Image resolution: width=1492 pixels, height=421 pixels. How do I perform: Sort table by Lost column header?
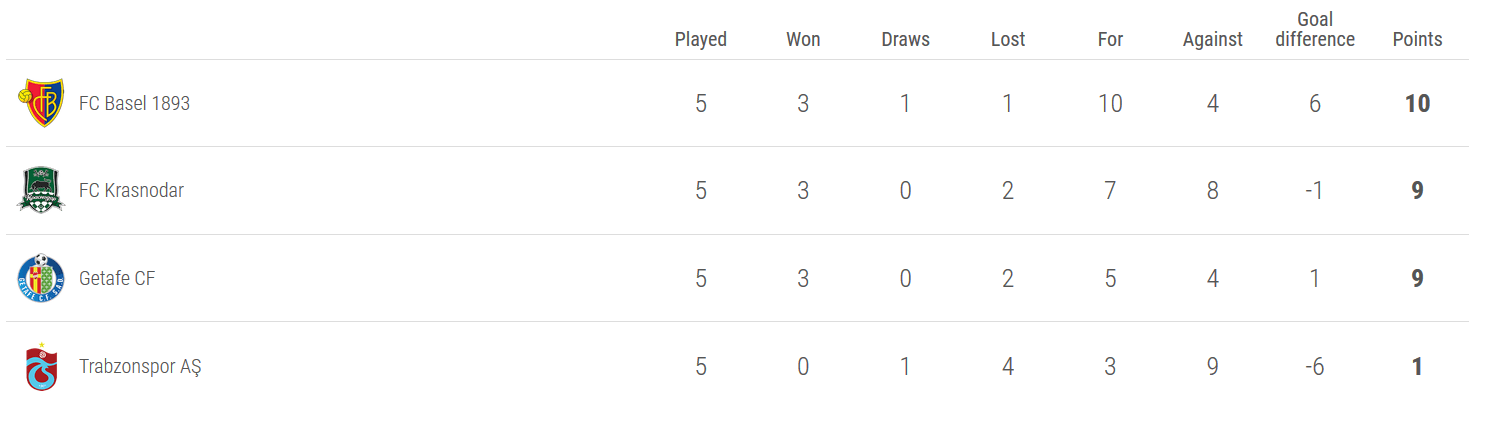point(1008,39)
